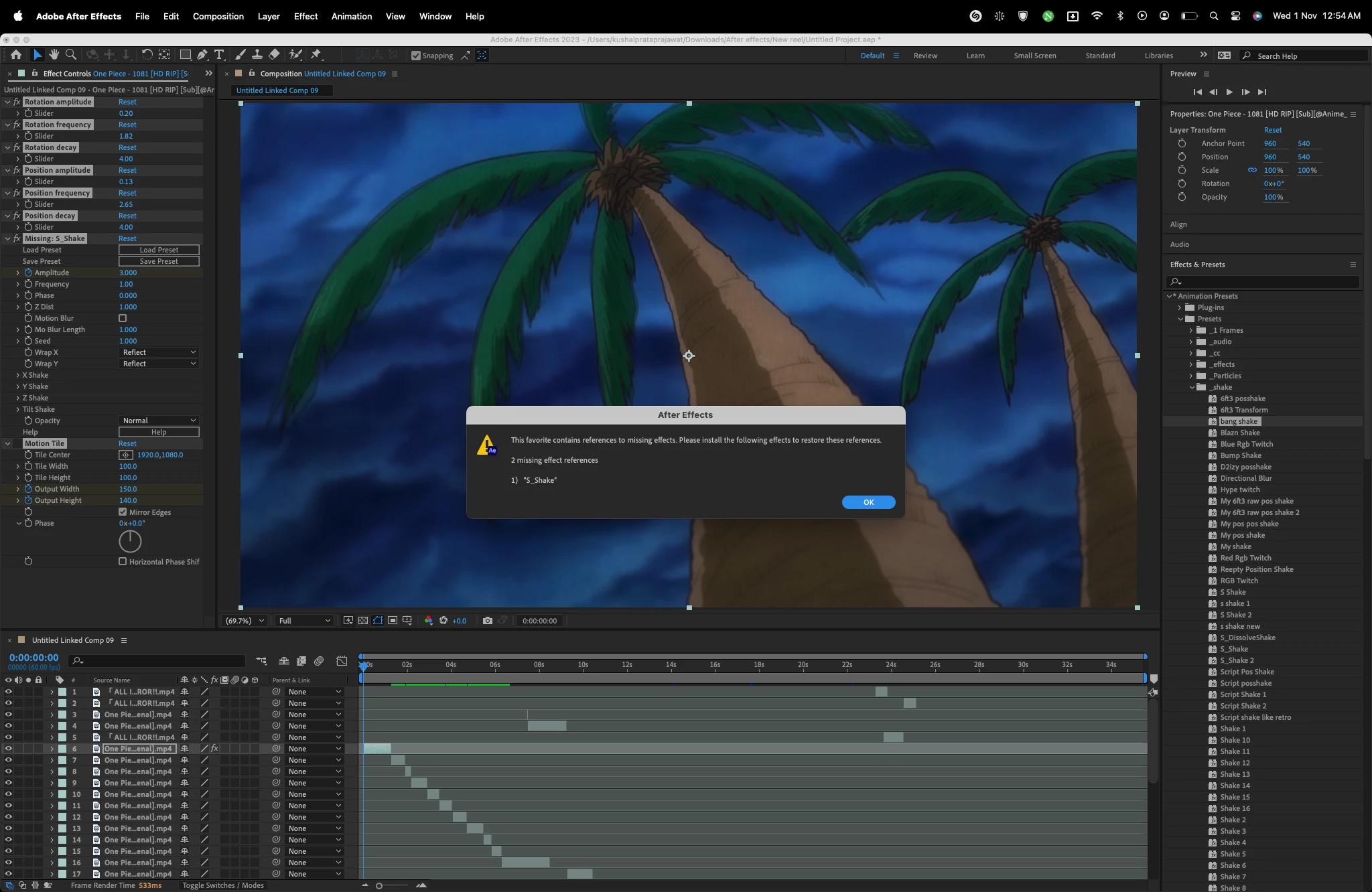Enable the Horizontal Phase Shift checkbox

coord(123,562)
